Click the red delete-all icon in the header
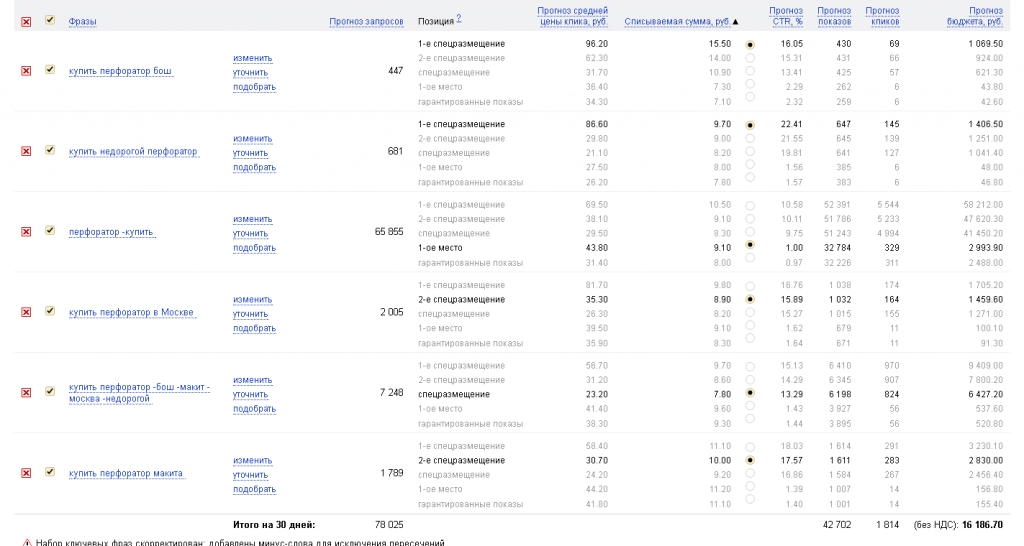 click(26, 22)
